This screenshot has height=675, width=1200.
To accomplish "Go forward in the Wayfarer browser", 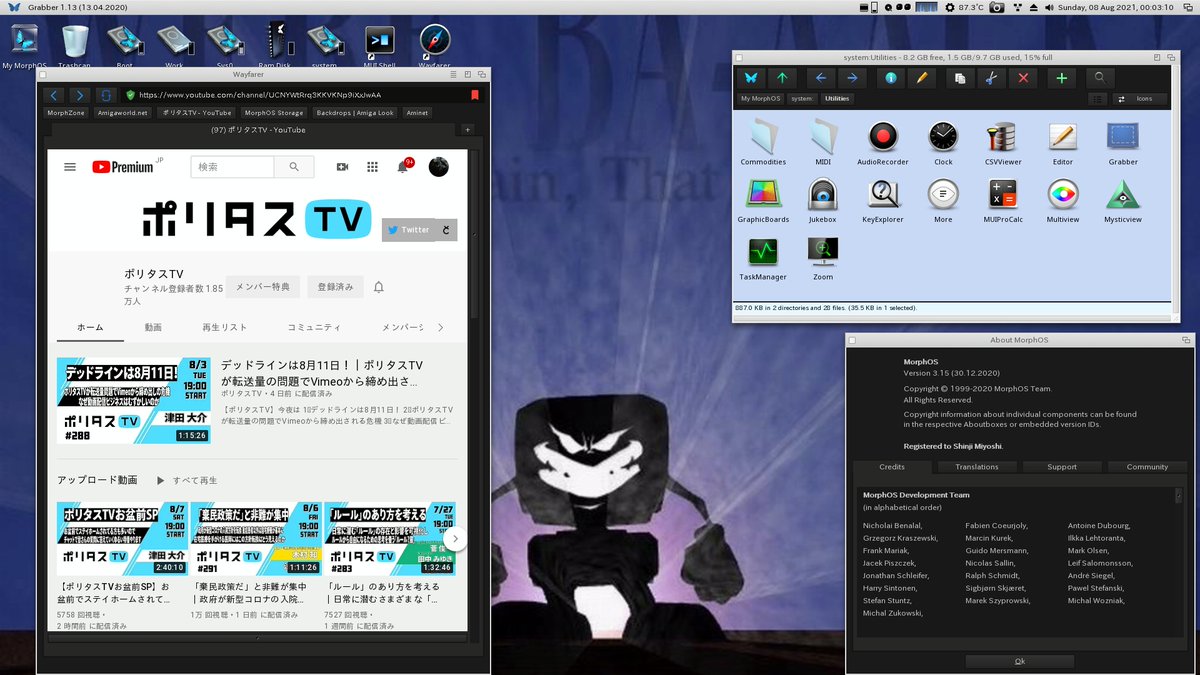I will coord(80,95).
